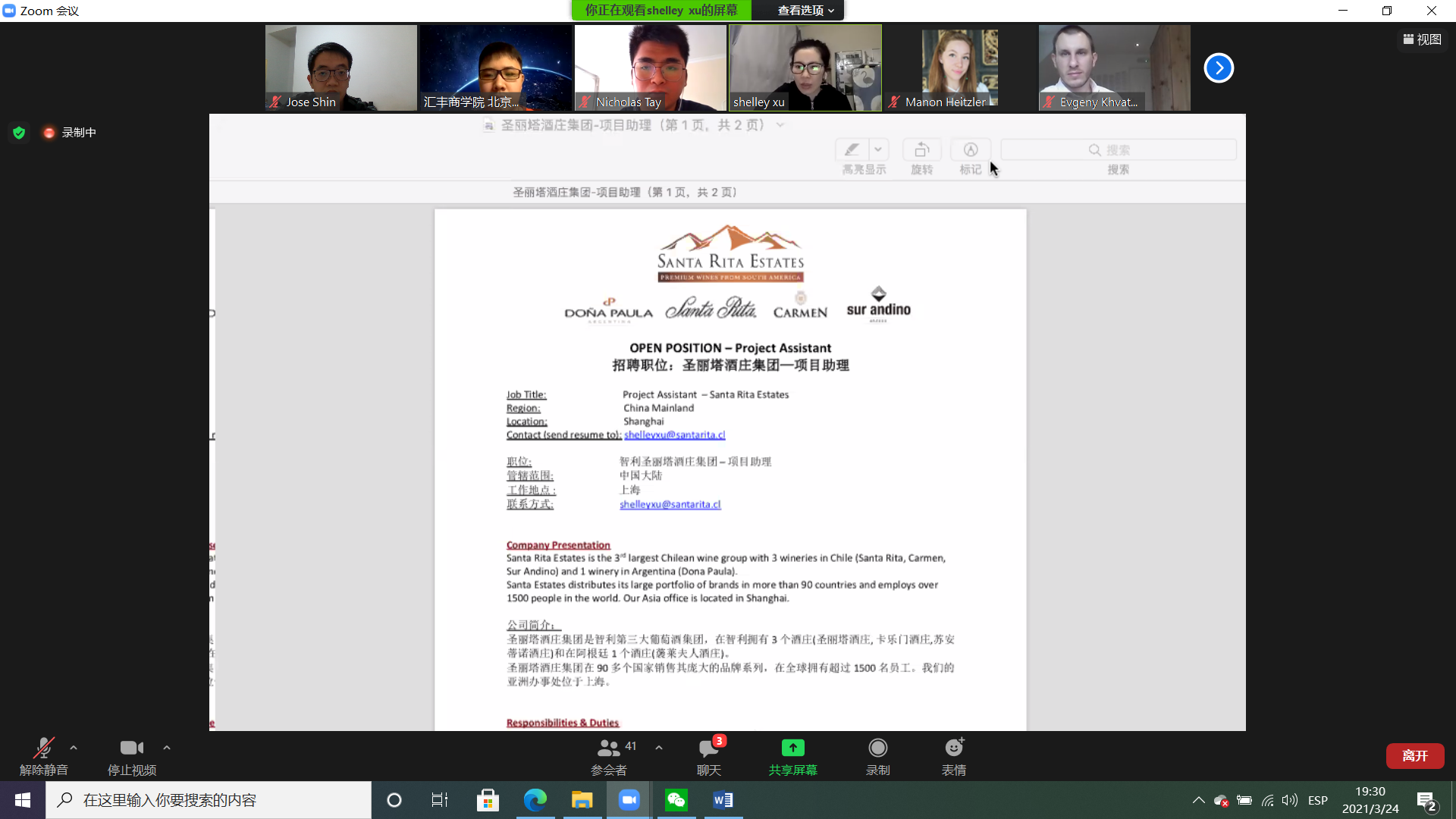Open notification center icon on taskbar
1456x819 pixels.
1426,801
